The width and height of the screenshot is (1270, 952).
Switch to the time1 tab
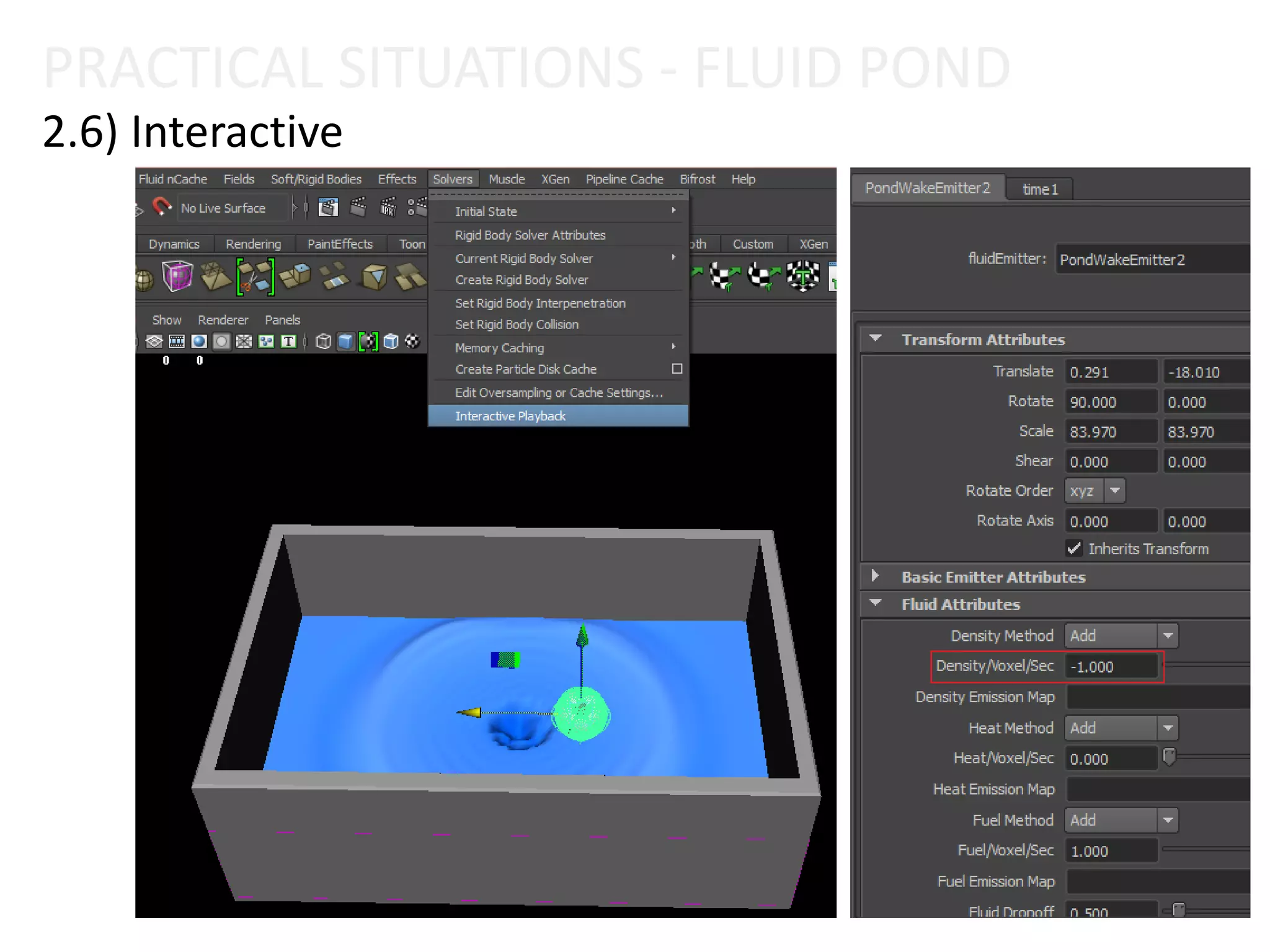pos(1040,189)
